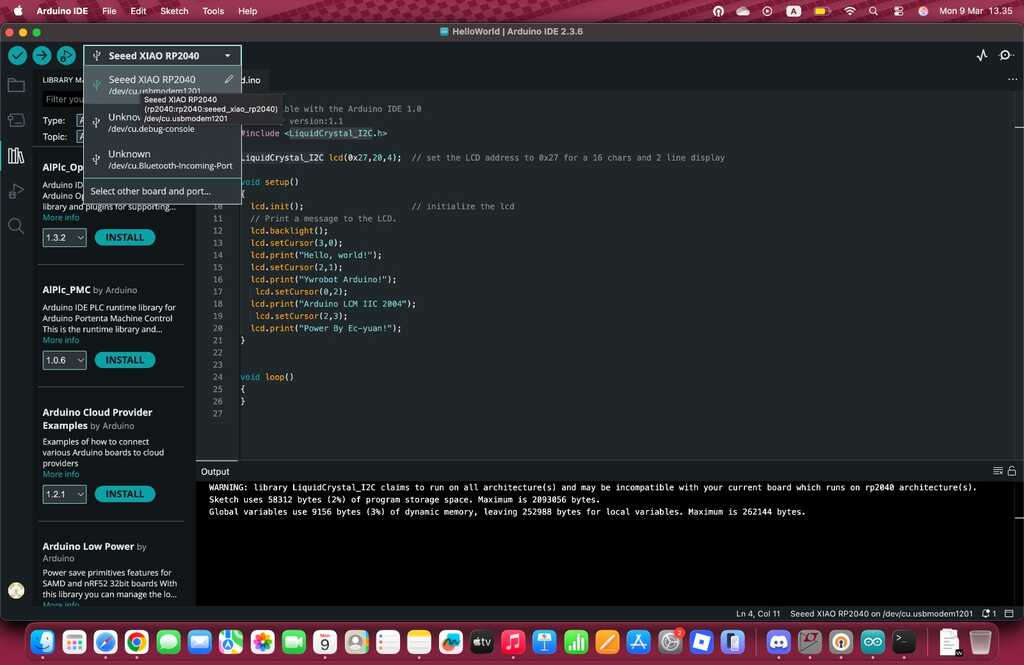
Task: Open Control Center in the menu bar
Action: tap(898, 11)
